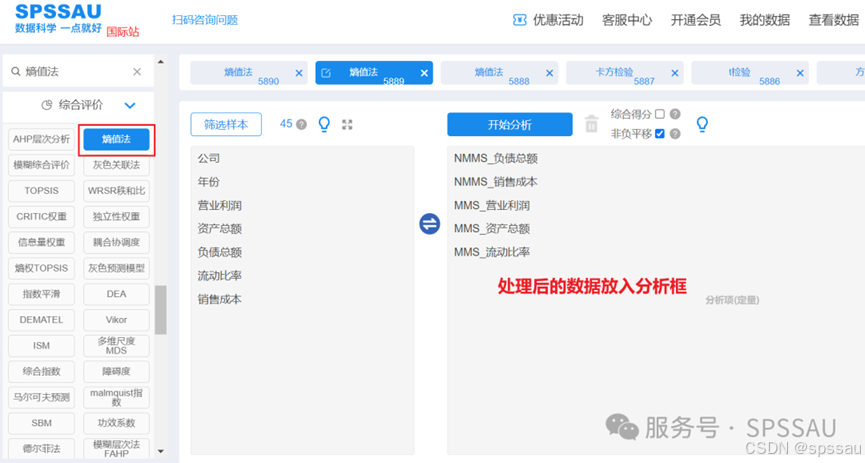This screenshot has width=865, height=463.
Task: Select 公司 in the variable list
Action: pyautogui.click(x=209, y=158)
